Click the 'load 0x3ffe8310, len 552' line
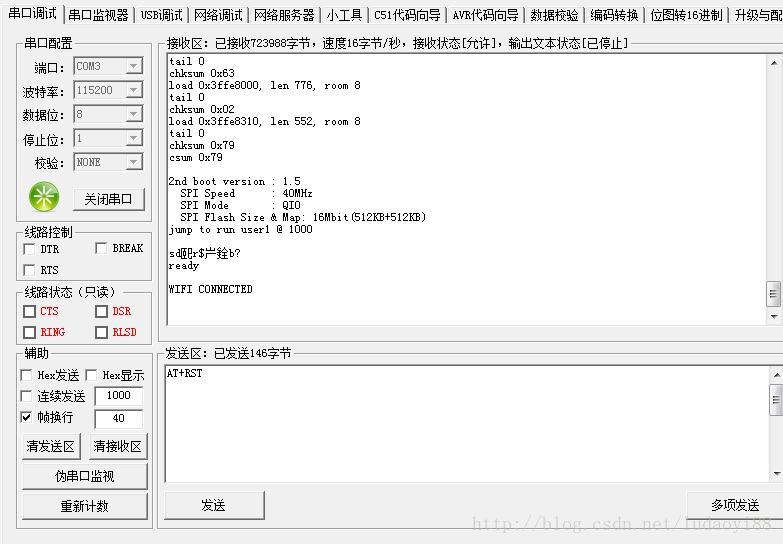Image resolution: width=783 pixels, height=544 pixels. point(265,121)
